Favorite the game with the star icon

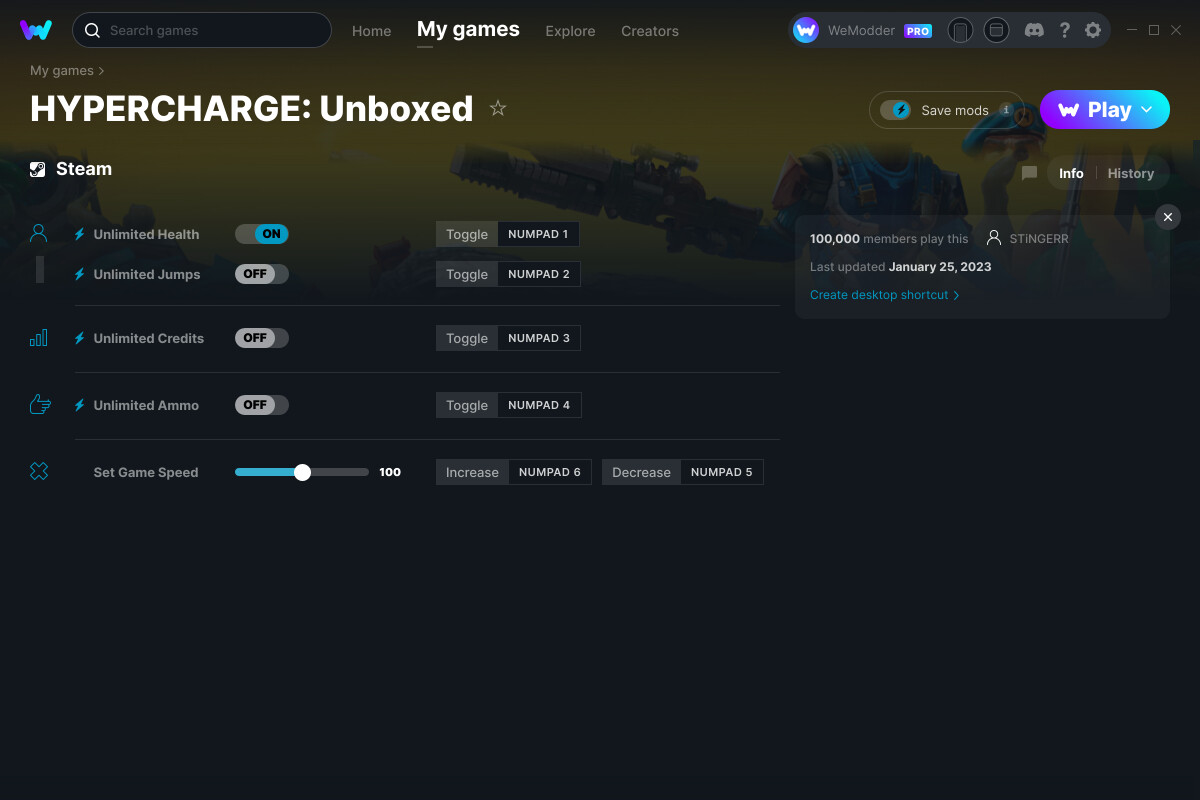[498, 108]
